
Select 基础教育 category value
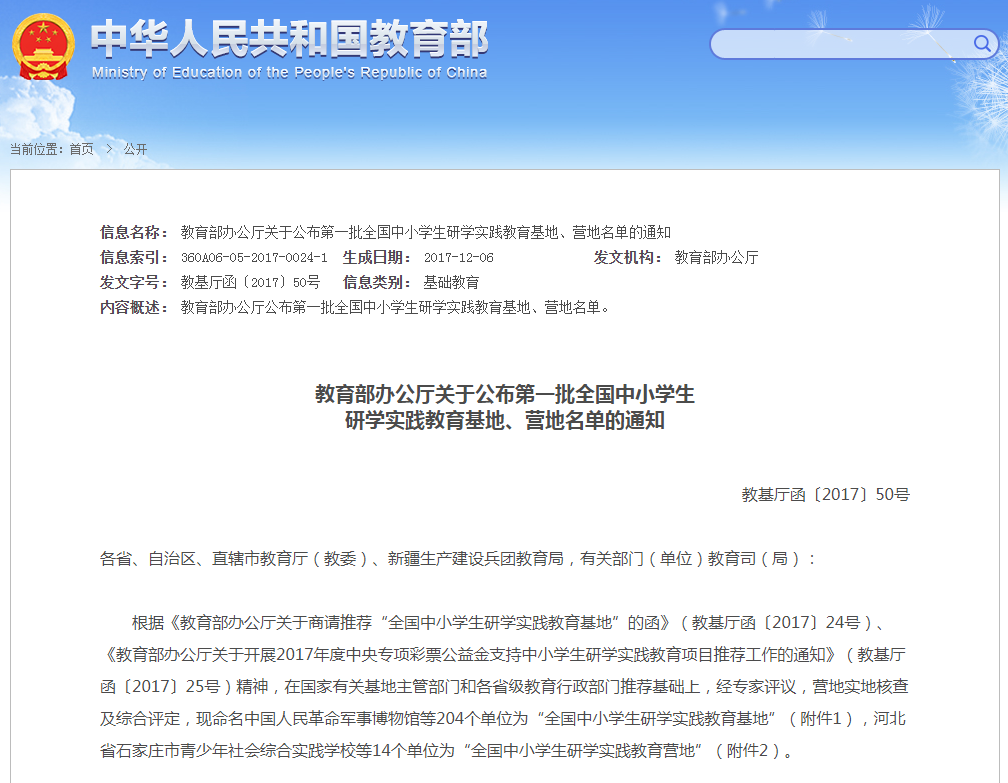pyautogui.click(x=451, y=282)
